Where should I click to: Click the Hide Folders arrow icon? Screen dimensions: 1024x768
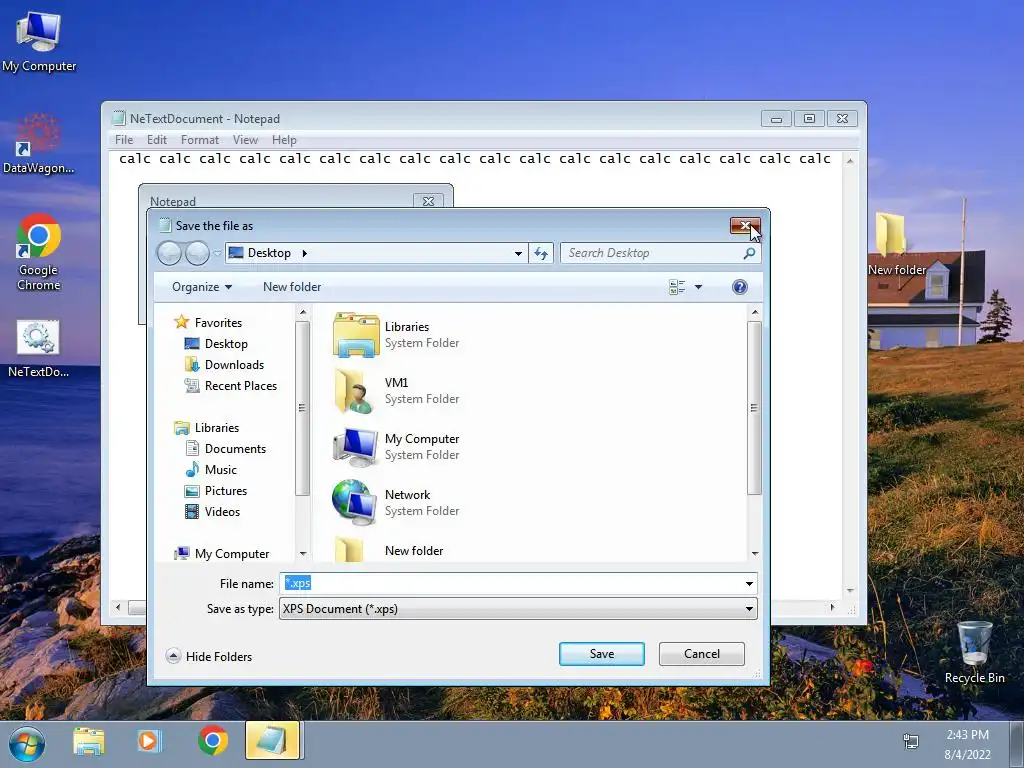[x=173, y=656]
